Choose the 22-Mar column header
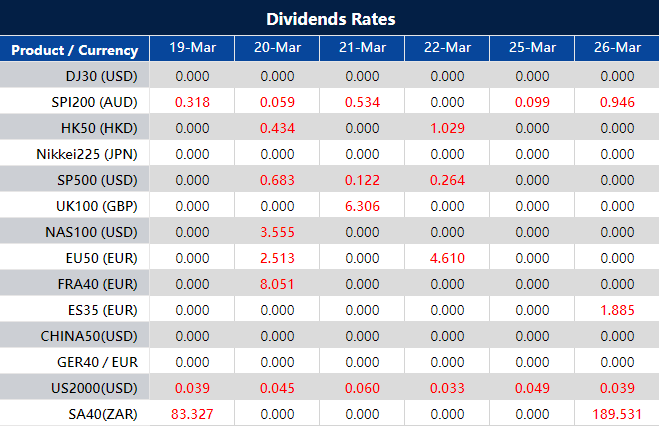659x426 pixels. [x=447, y=49]
